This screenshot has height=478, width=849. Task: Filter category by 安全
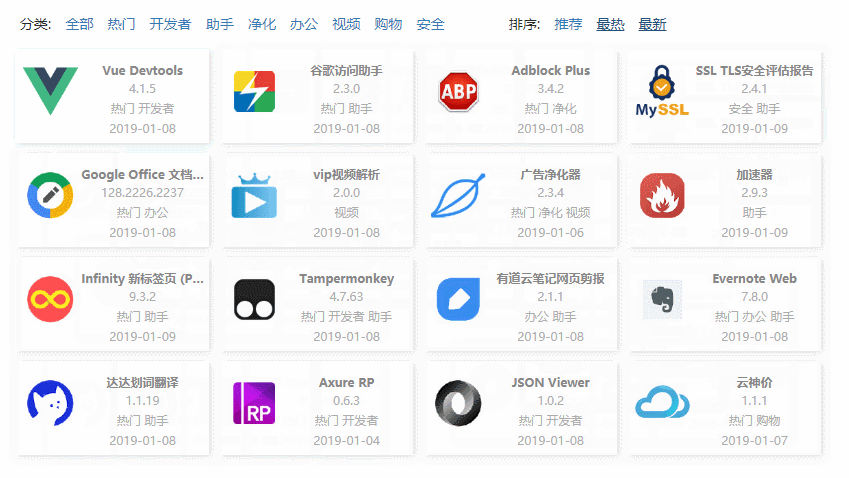coord(430,24)
